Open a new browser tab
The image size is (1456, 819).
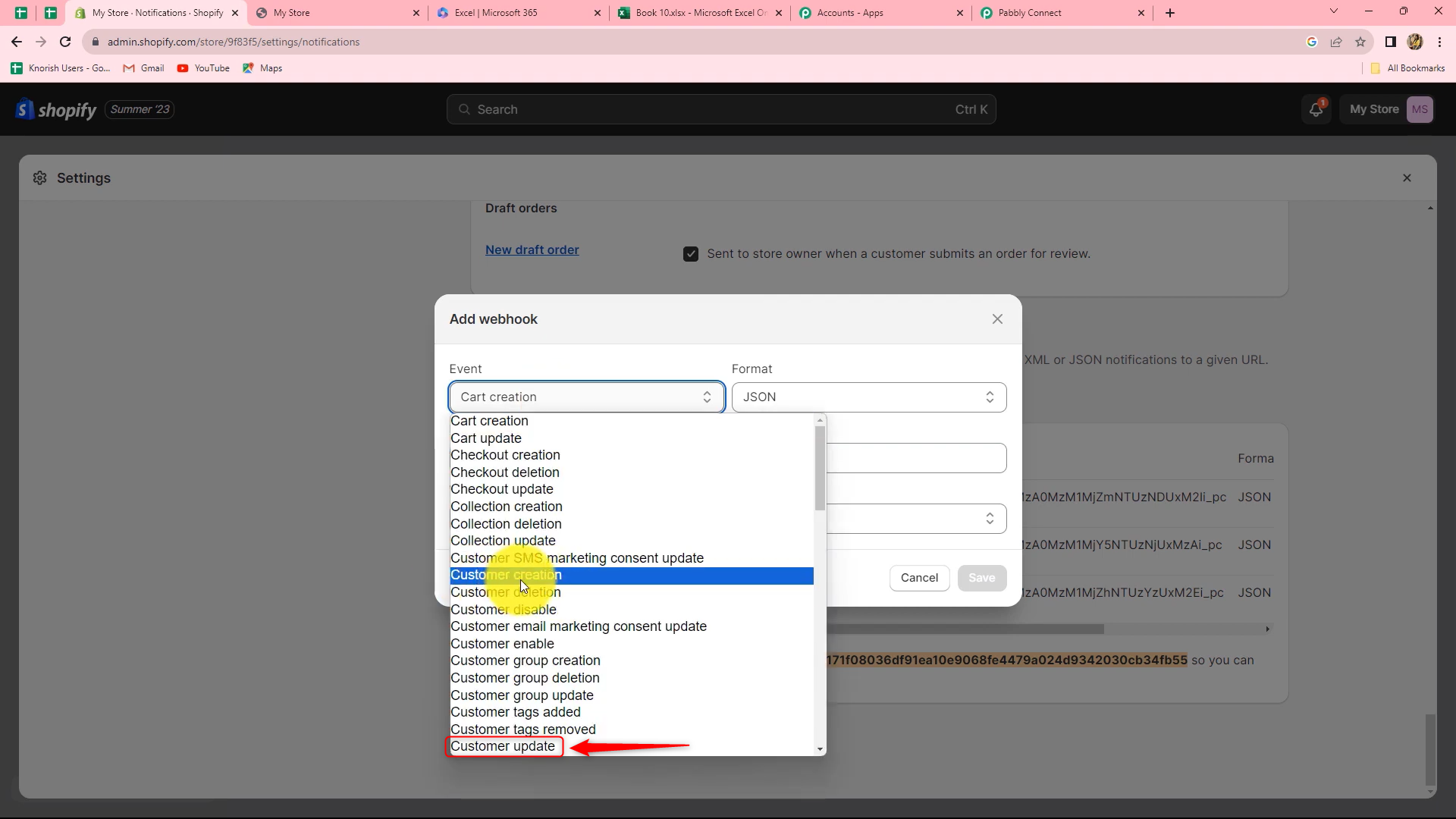click(1170, 13)
